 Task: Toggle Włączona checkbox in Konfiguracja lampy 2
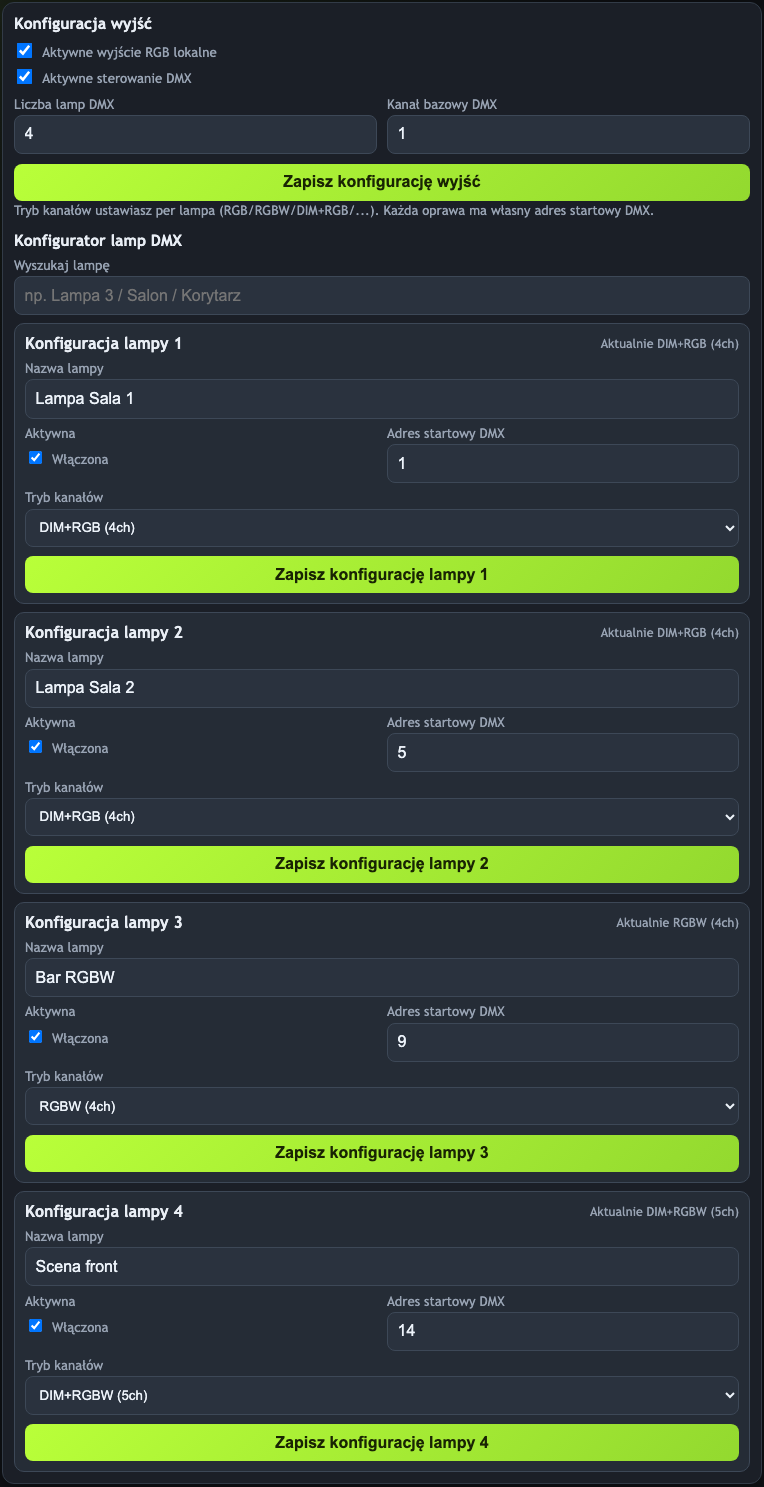tap(36, 747)
